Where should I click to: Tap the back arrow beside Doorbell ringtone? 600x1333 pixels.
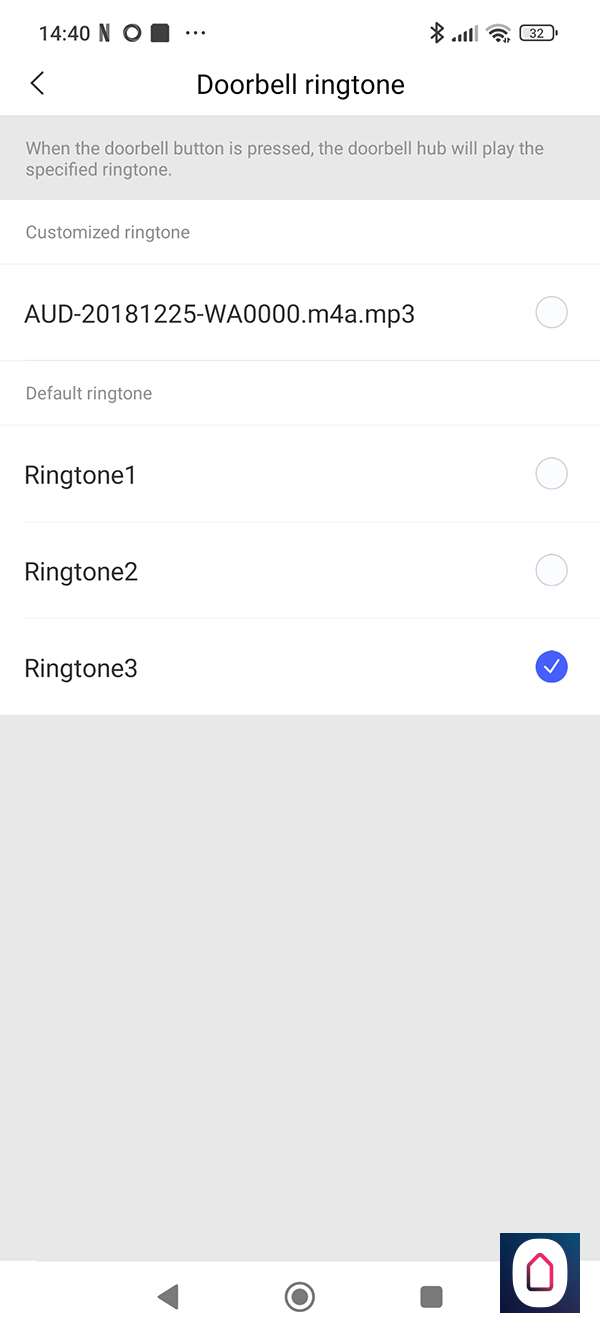38,84
